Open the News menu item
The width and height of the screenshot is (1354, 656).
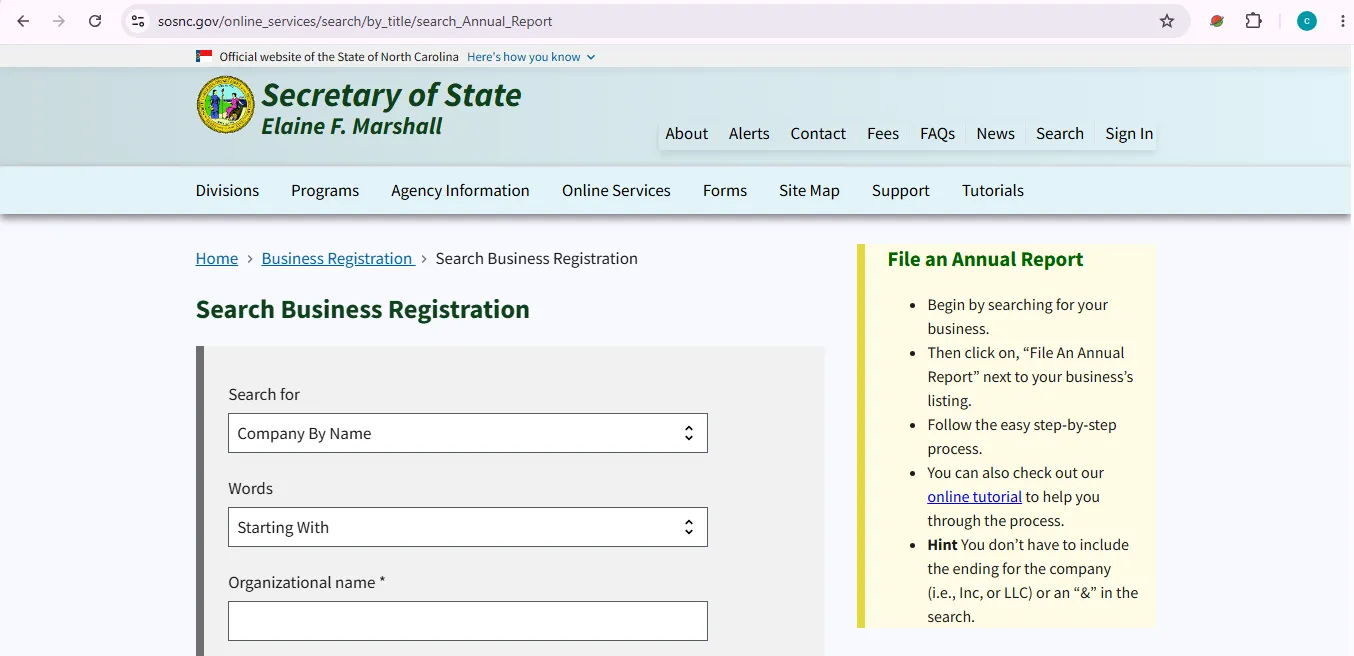click(996, 133)
